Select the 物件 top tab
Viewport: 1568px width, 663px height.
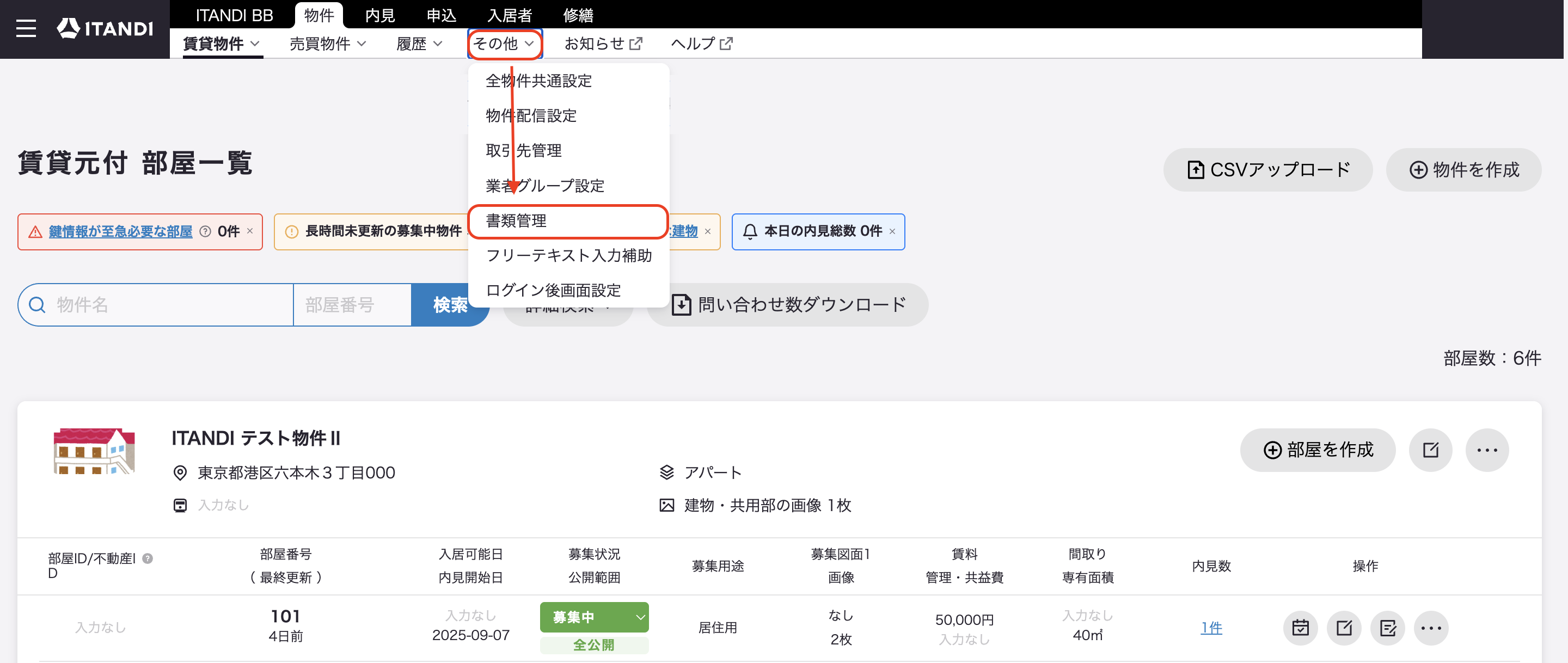point(319,15)
